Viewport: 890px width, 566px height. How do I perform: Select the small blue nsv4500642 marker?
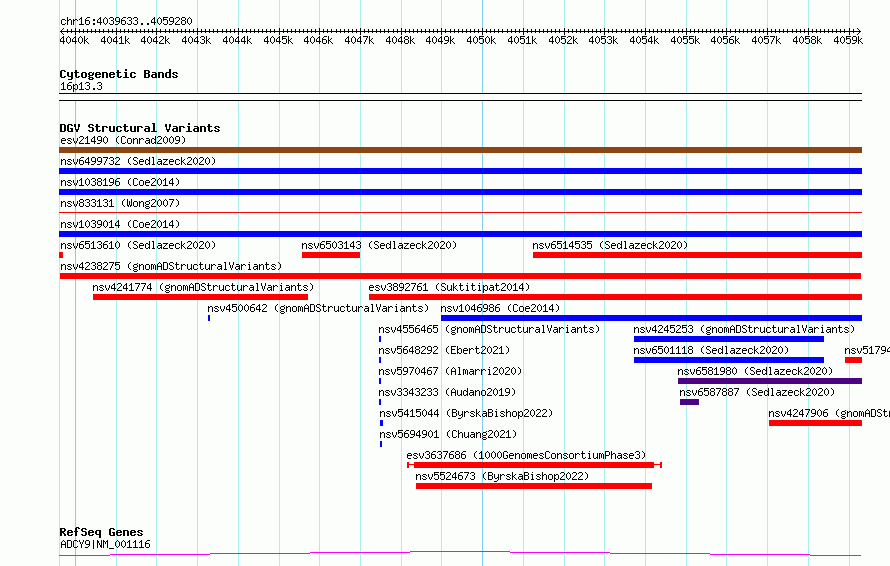[209, 318]
